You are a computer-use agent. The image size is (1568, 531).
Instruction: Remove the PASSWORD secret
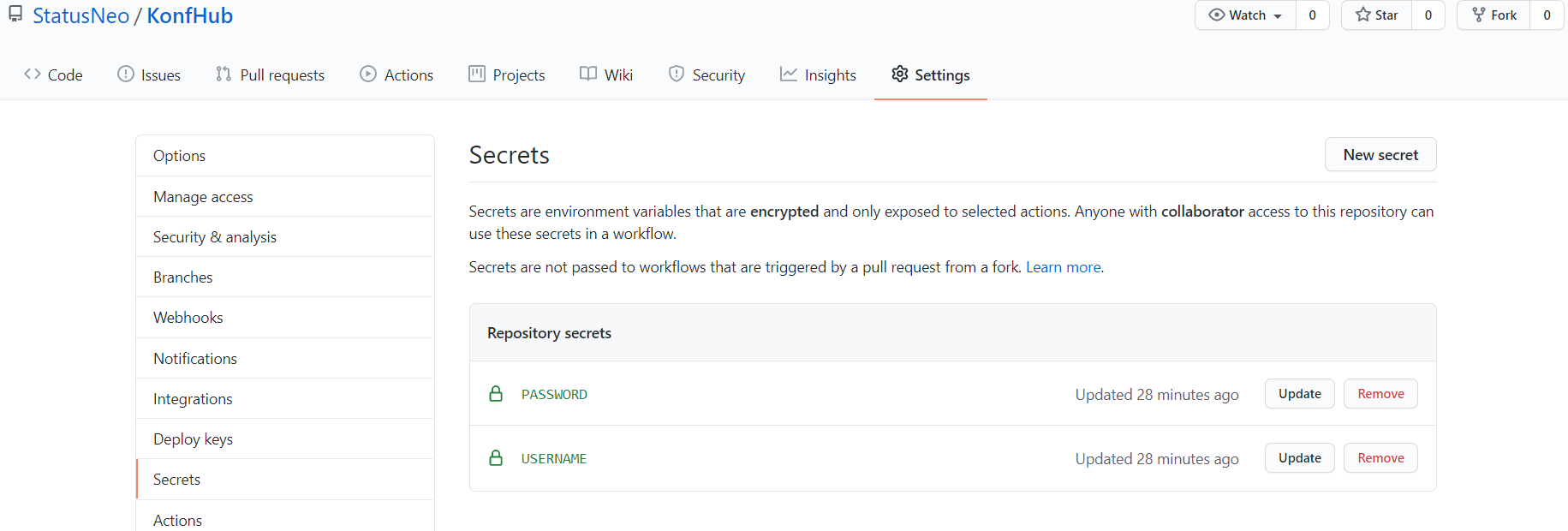1380,394
